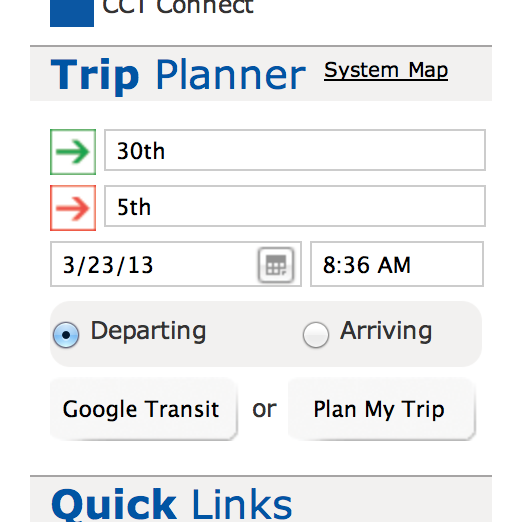Screen dimensions: 526x522
Task: Click the date field showing 3/23/13
Action: (x=176, y=264)
